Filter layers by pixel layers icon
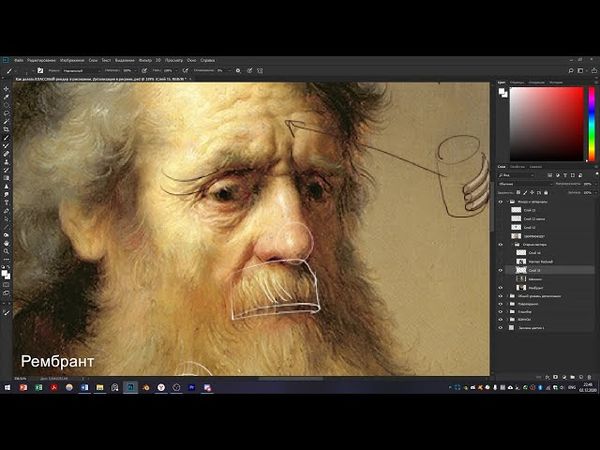 [x=550, y=175]
